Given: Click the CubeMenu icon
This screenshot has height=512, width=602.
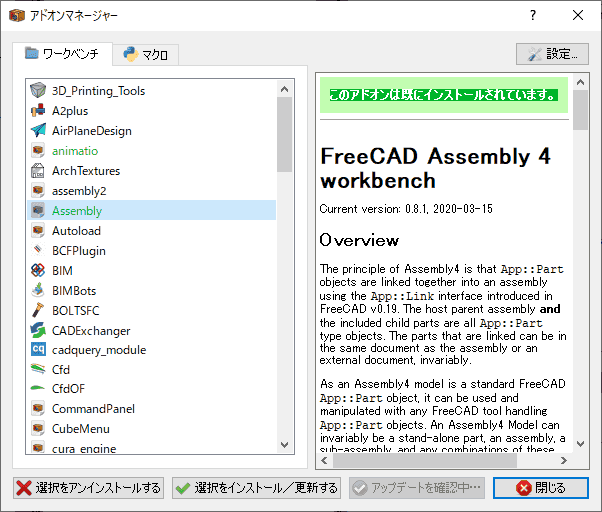Looking at the screenshot, I should [x=38, y=428].
